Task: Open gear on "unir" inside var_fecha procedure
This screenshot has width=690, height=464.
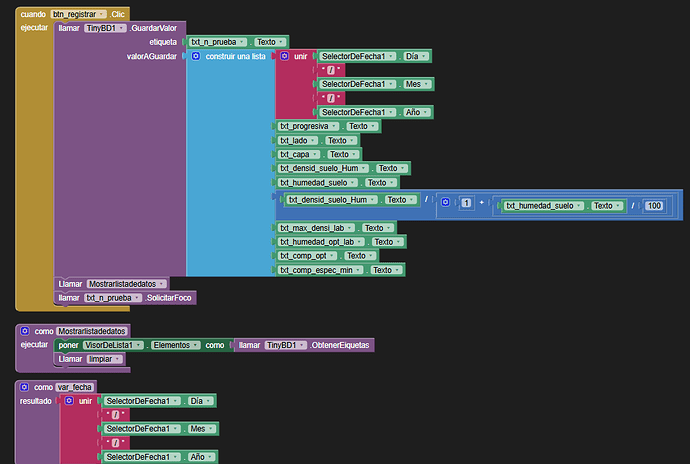Action: 69,400
